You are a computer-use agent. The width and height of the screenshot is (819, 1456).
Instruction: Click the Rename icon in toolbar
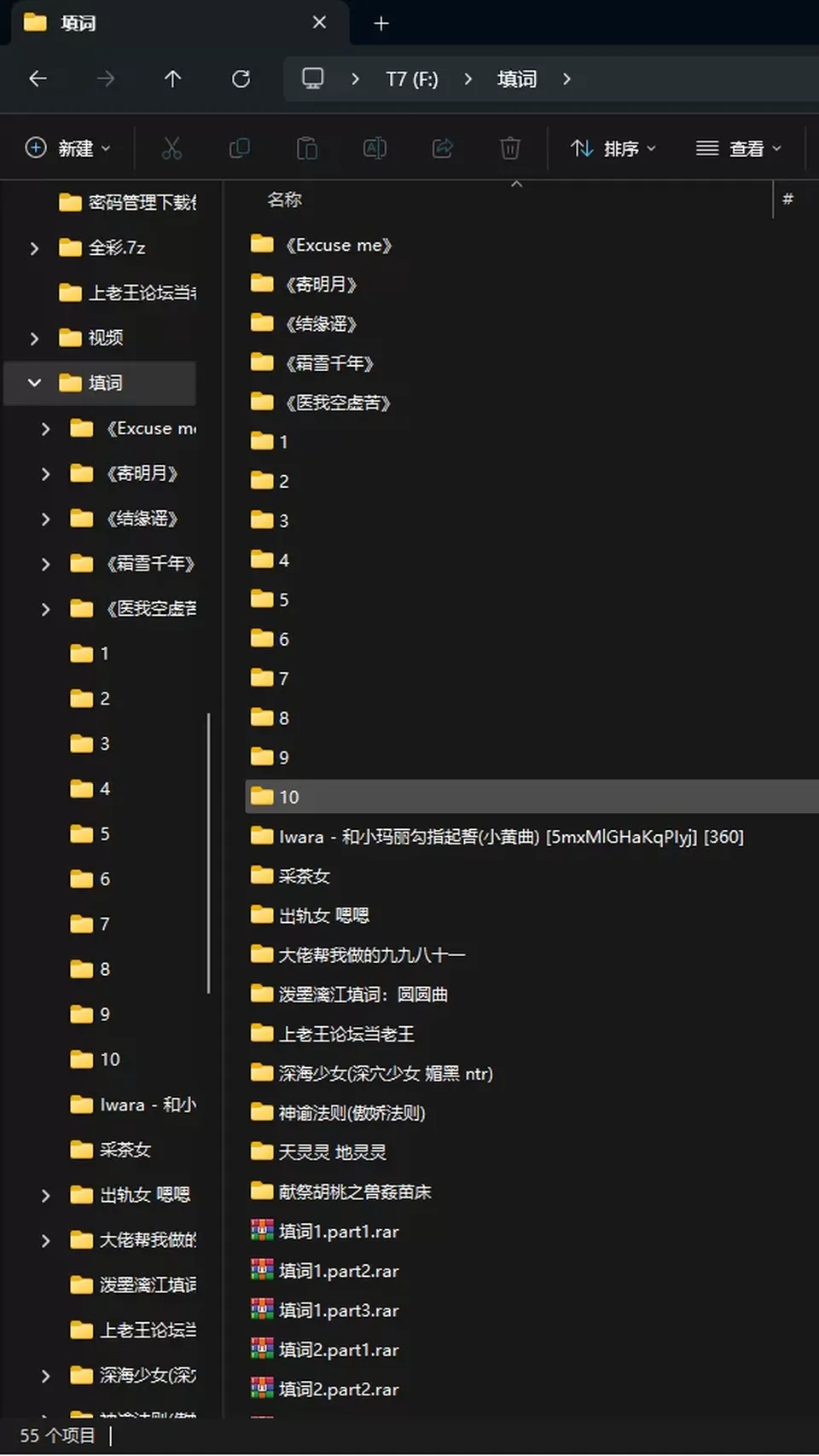(375, 148)
